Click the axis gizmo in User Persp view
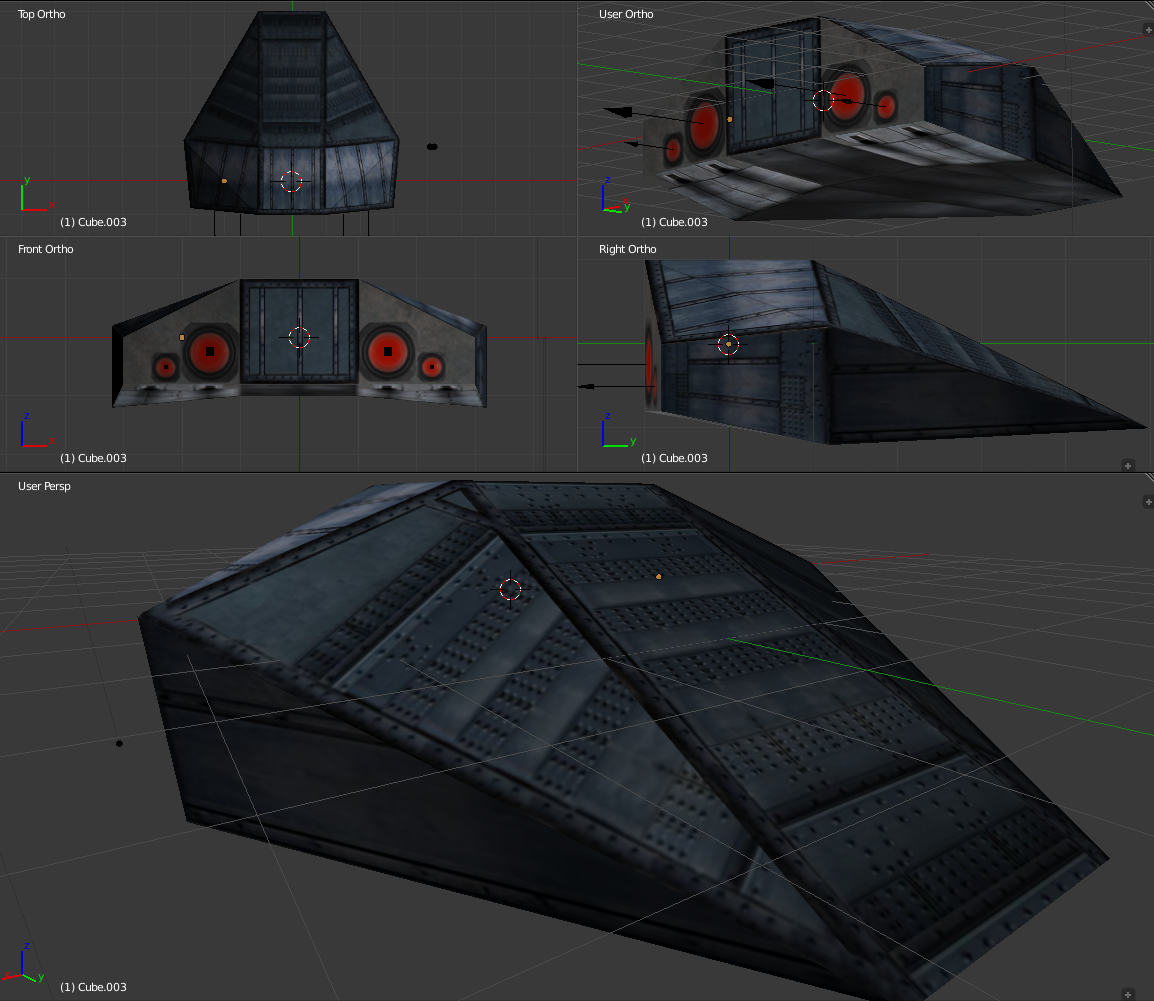 point(24,963)
